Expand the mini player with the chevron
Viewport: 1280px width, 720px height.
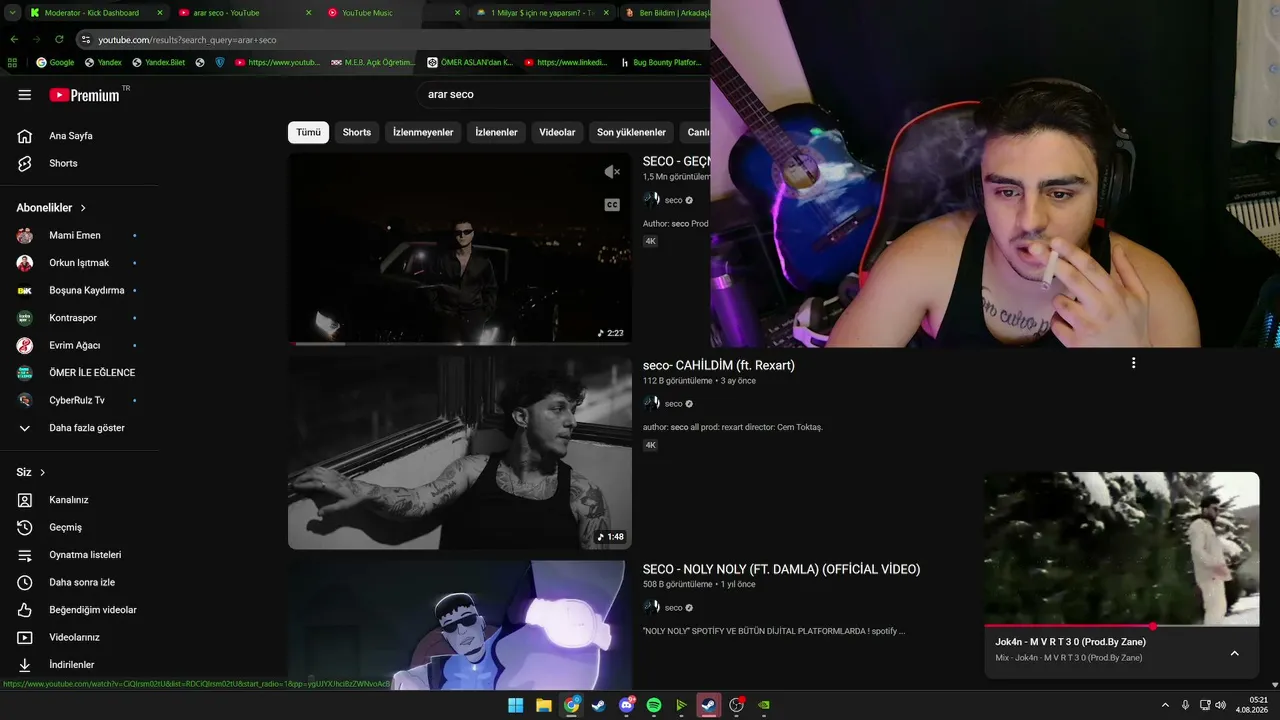pyautogui.click(x=1234, y=653)
